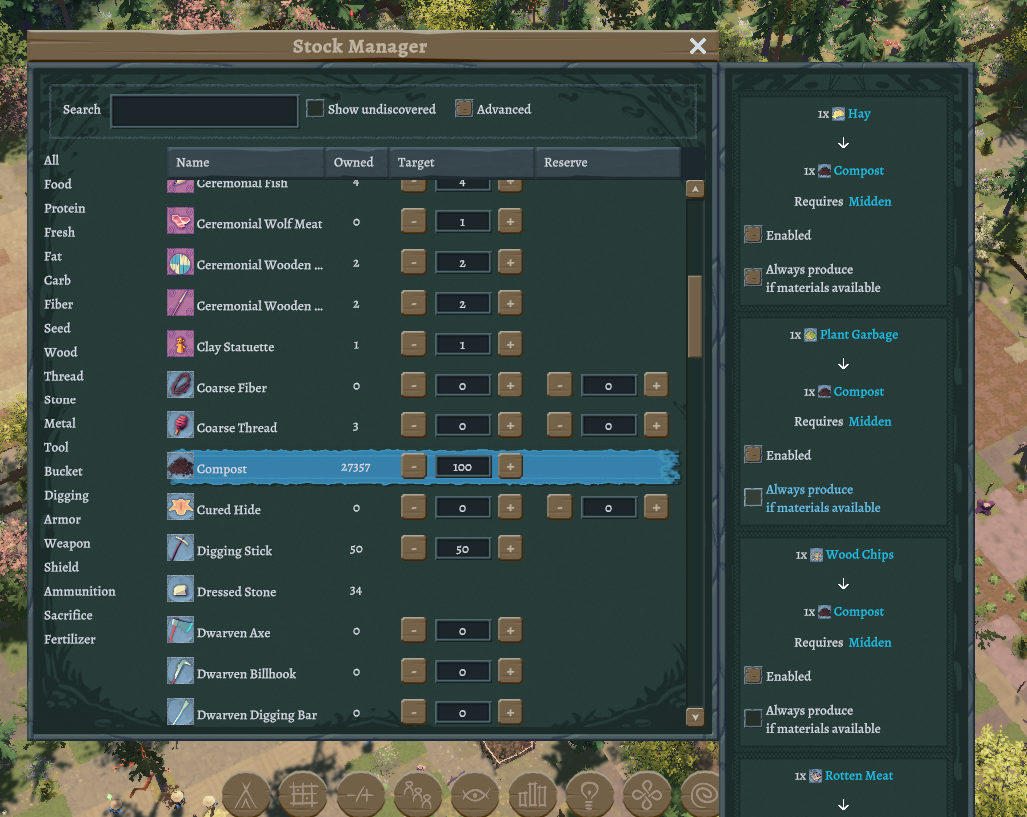Open the eye visibility button in bottom bar
1027x817 pixels.
tap(475, 795)
